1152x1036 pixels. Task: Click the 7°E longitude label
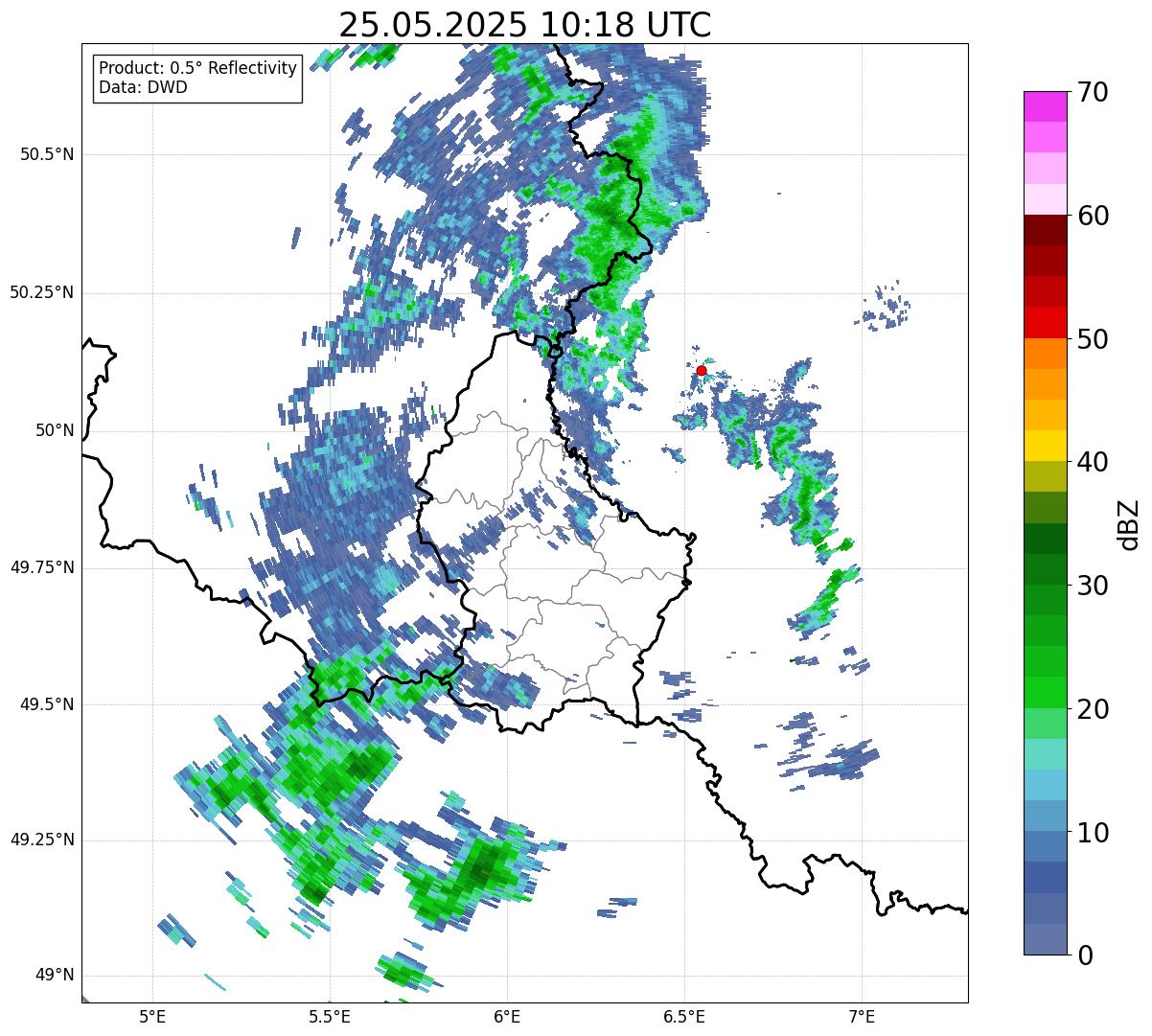(862, 1016)
